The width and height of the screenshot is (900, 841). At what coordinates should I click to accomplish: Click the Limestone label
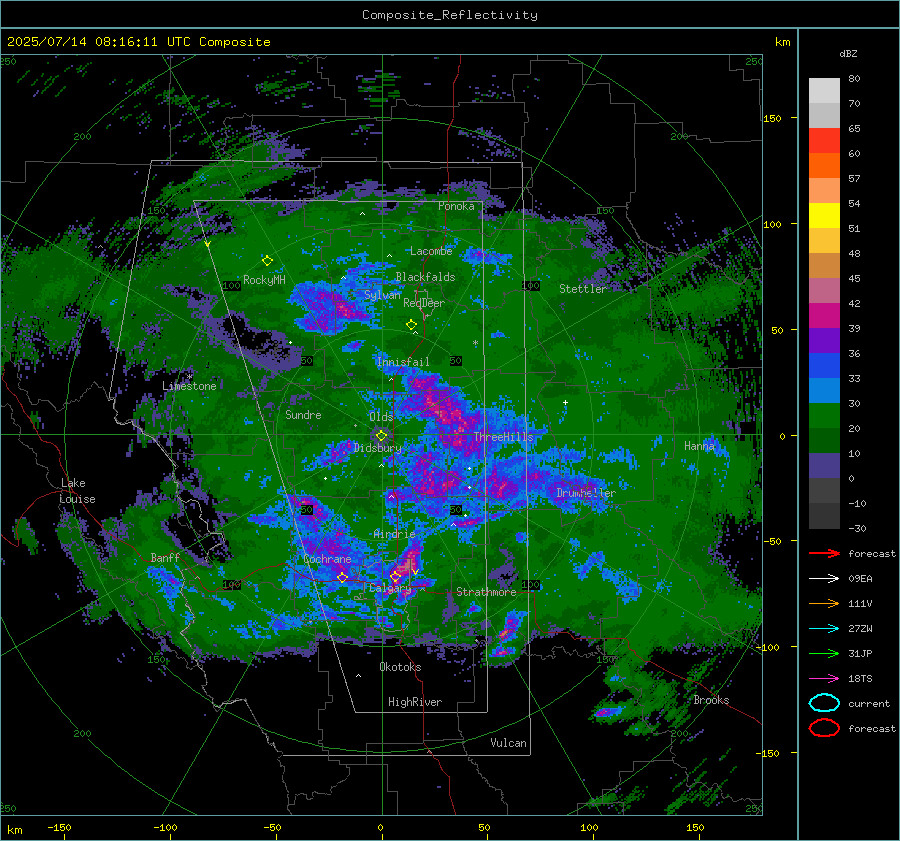tap(189, 386)
